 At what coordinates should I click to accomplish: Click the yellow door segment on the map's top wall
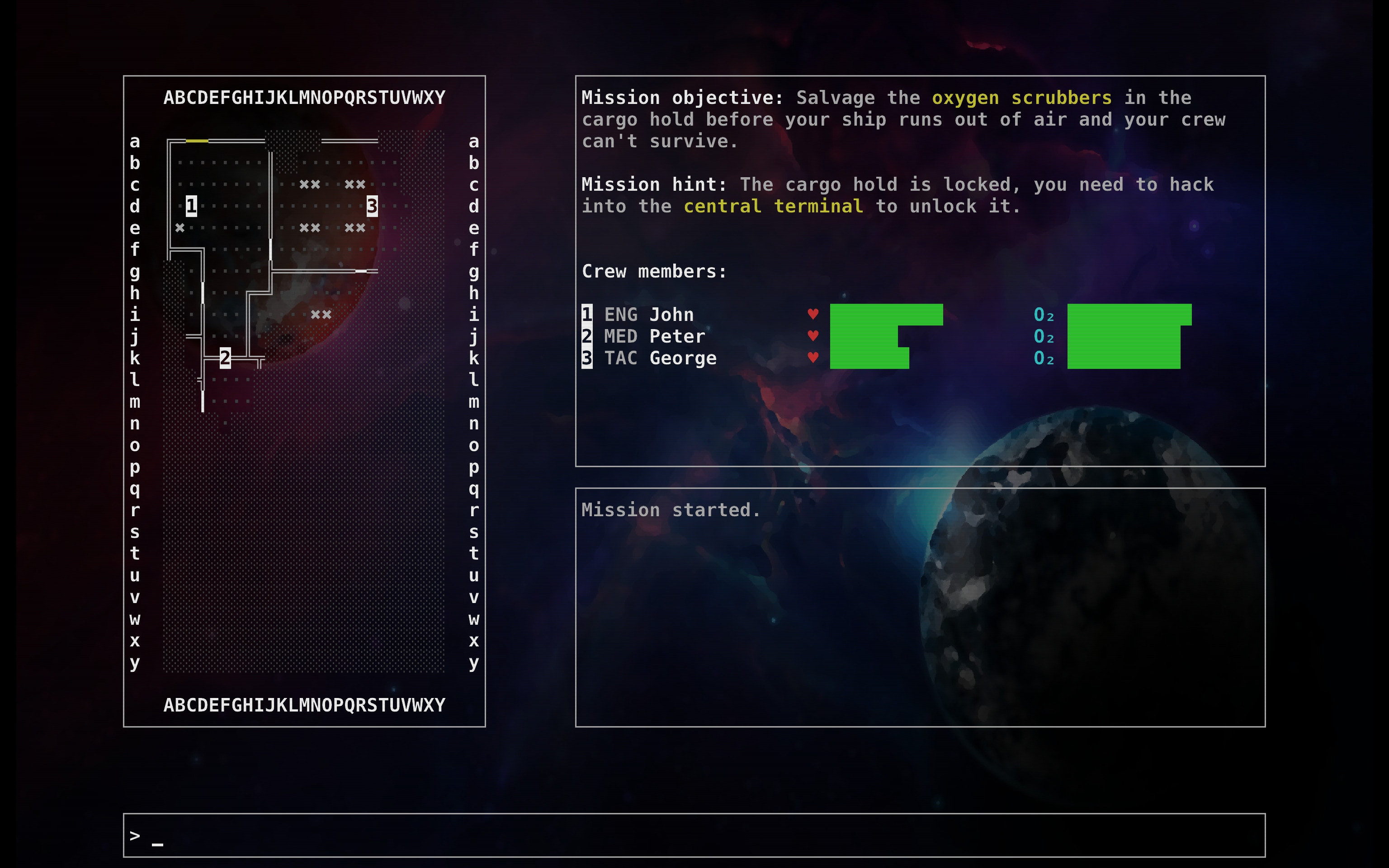[197, 141]
